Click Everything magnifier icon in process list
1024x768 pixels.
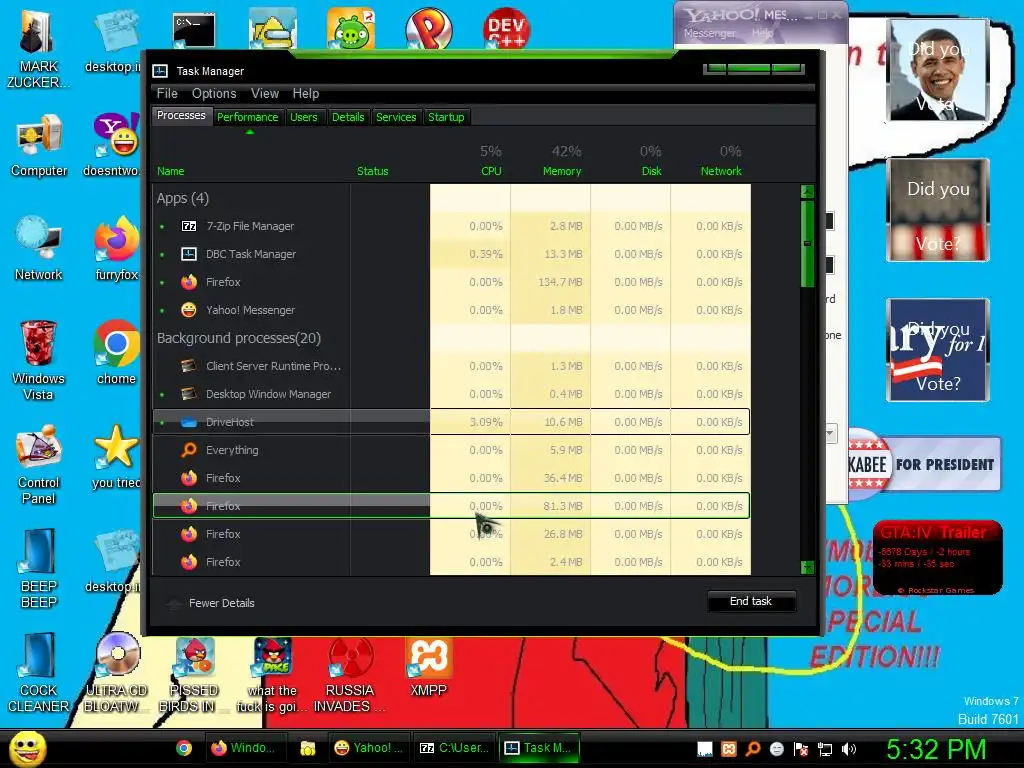pos(189,450)
